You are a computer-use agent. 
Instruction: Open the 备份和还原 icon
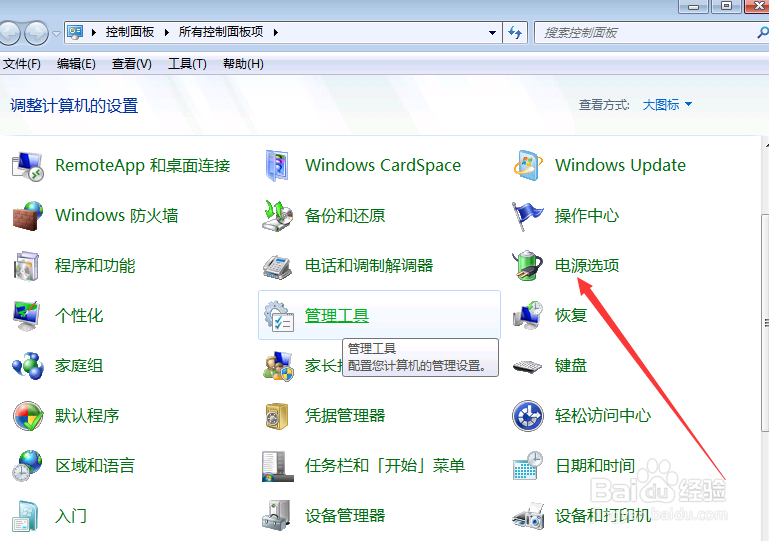click(x=278, y=216)
